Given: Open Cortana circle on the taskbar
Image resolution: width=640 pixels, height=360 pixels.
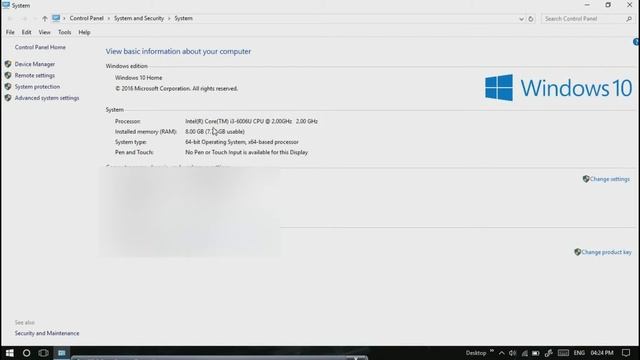Looking at the screenshot, I should 26,353.
